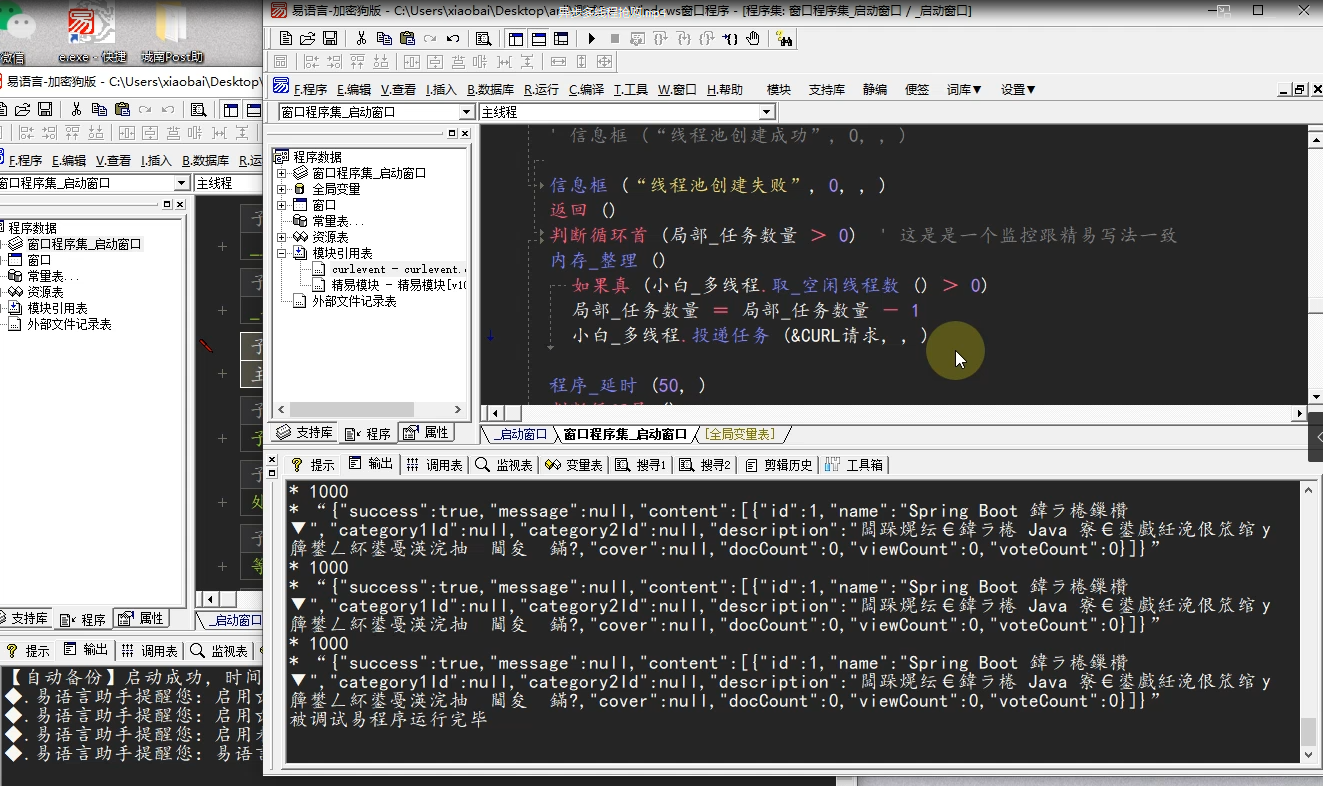Click the Open folder icon in front toolbar
Viewport: 1323px width, 786px height.
click(x=307, y=39)
